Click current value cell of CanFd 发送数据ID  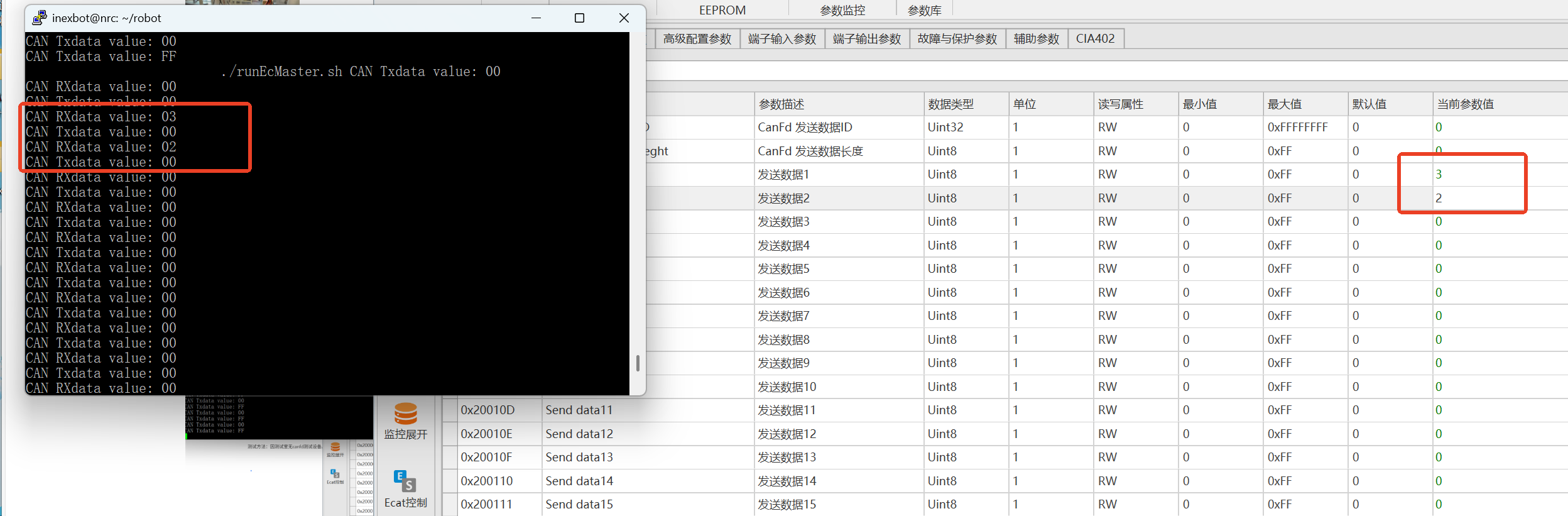[1500, 127]
